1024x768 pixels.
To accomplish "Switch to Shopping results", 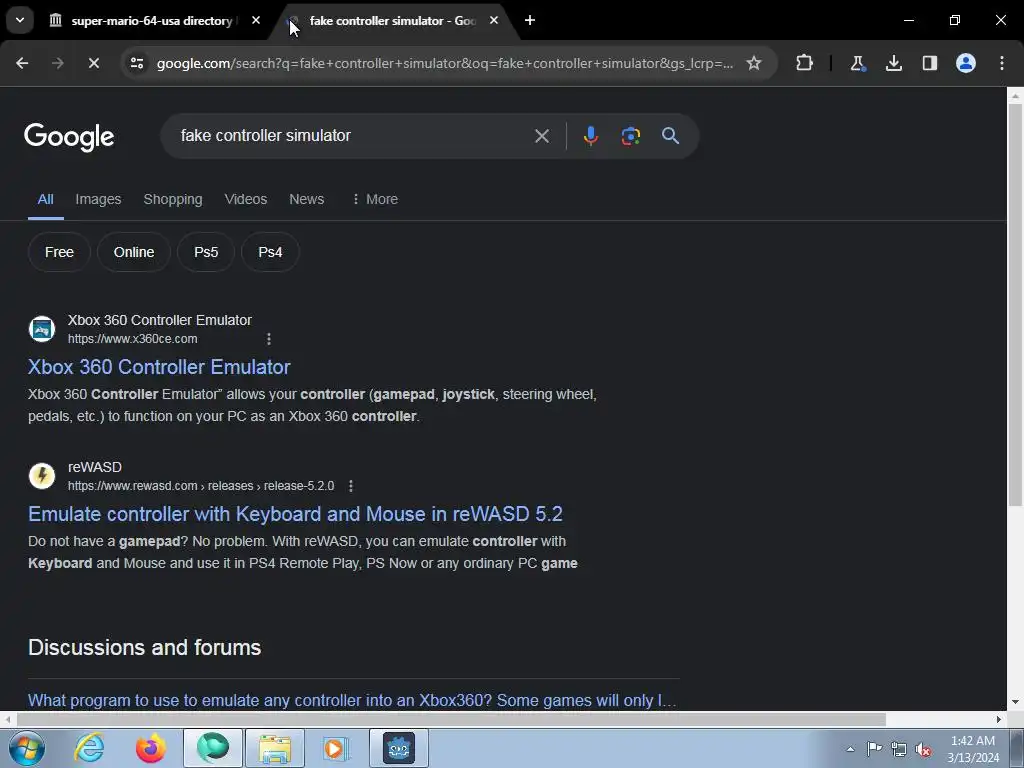I will click(172, 199).
